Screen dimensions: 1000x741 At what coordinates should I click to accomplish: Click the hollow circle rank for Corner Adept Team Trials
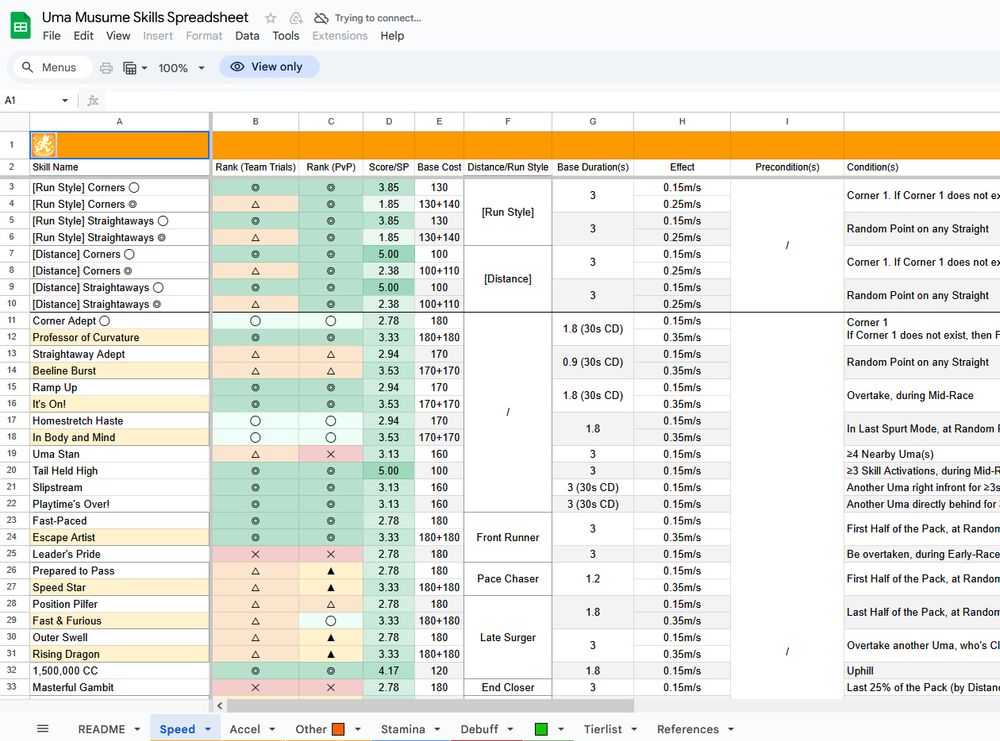tap(255, 321)
